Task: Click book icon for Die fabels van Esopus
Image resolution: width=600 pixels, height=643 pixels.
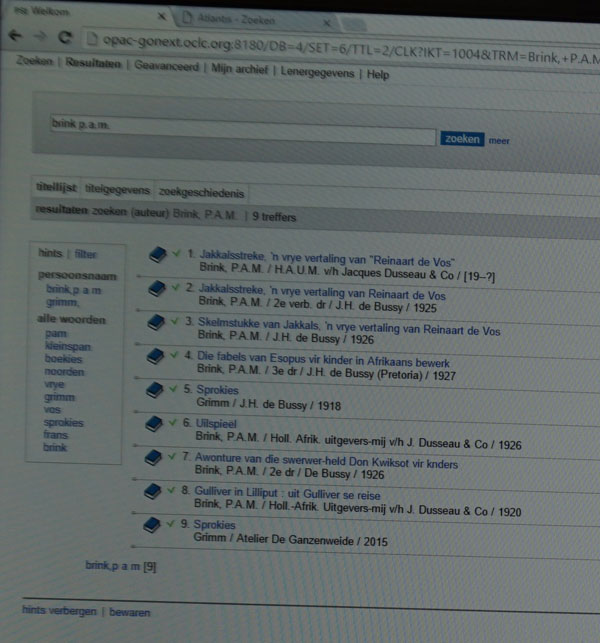Action: pos(156,356)
